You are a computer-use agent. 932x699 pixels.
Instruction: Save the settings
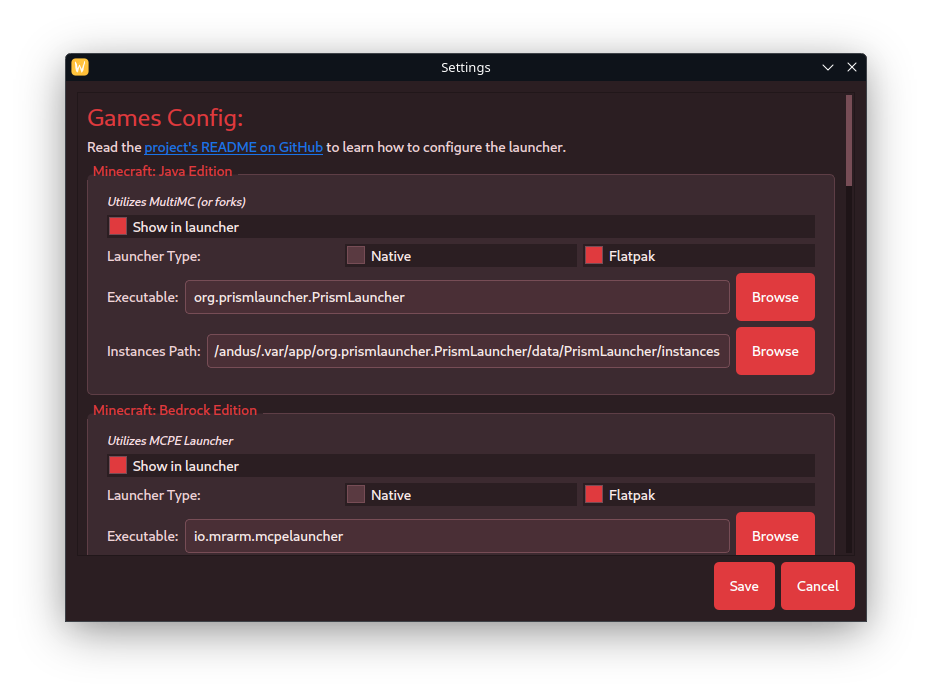[744, 586]
